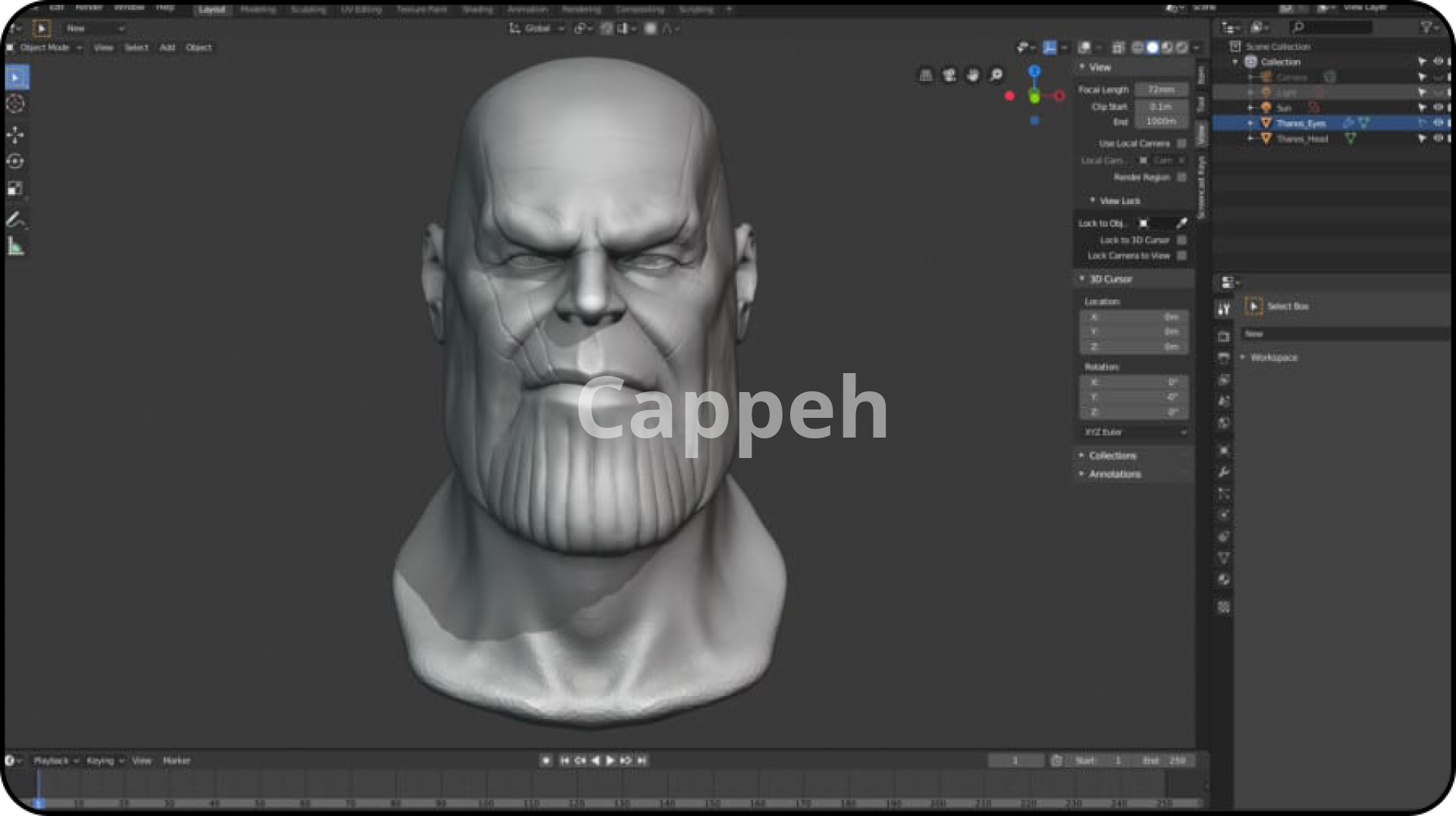
Task: Open the Add menu in viewport header
Action: pos(167,47)
